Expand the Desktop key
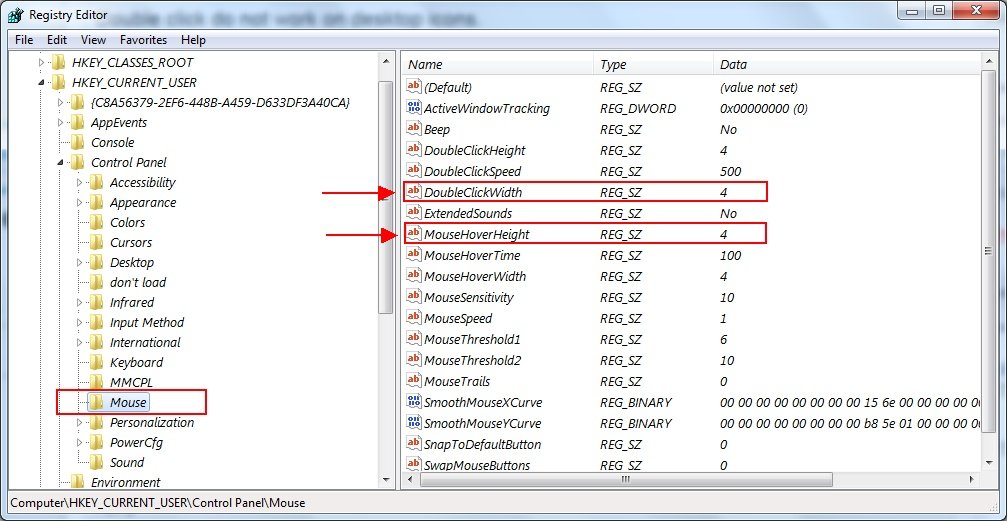This screenshot has height=521, width=1007. point(80,262)
